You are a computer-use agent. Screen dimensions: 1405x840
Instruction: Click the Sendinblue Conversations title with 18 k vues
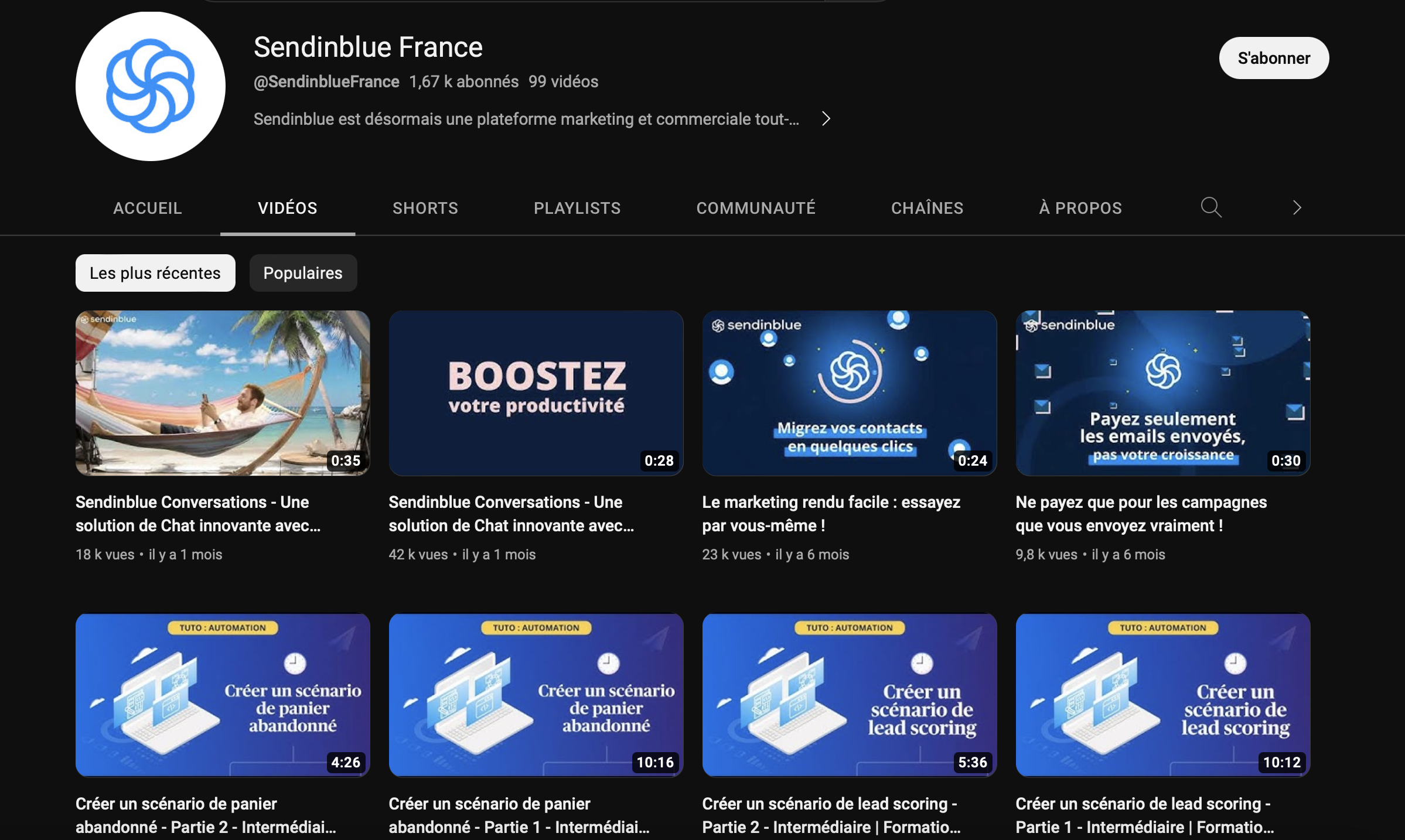(x=198, y=514)
